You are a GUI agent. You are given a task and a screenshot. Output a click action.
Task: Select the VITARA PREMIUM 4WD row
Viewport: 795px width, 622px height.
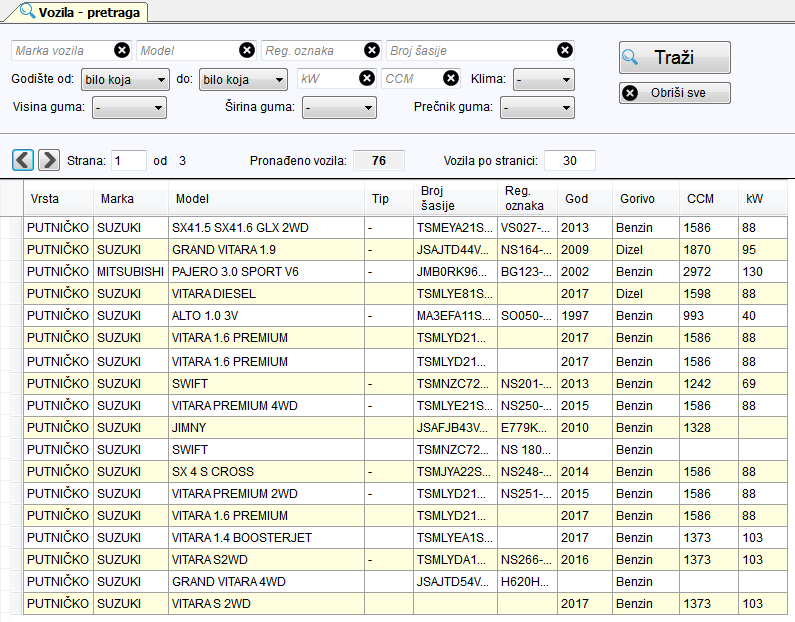[405, 406]
